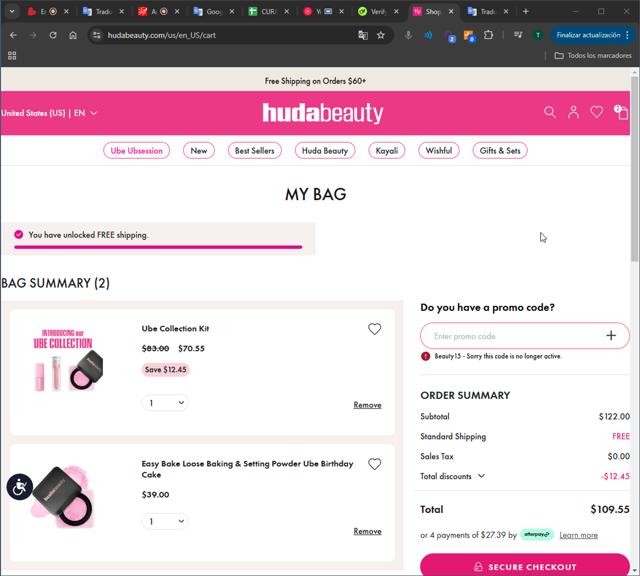Click Free Shipping on Orders $60+ banner
640x576 pixels.
(x=315, y=81)
